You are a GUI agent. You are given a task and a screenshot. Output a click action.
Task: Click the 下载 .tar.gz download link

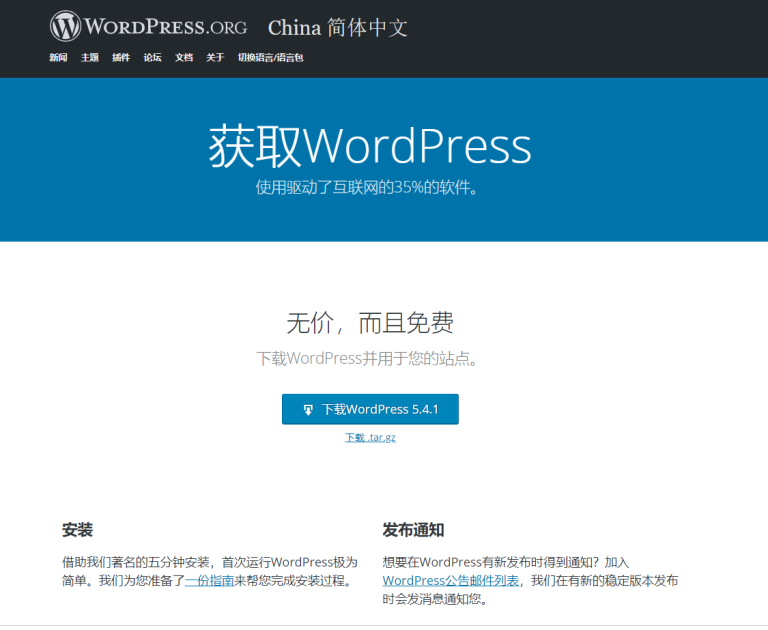pos(370,438)
